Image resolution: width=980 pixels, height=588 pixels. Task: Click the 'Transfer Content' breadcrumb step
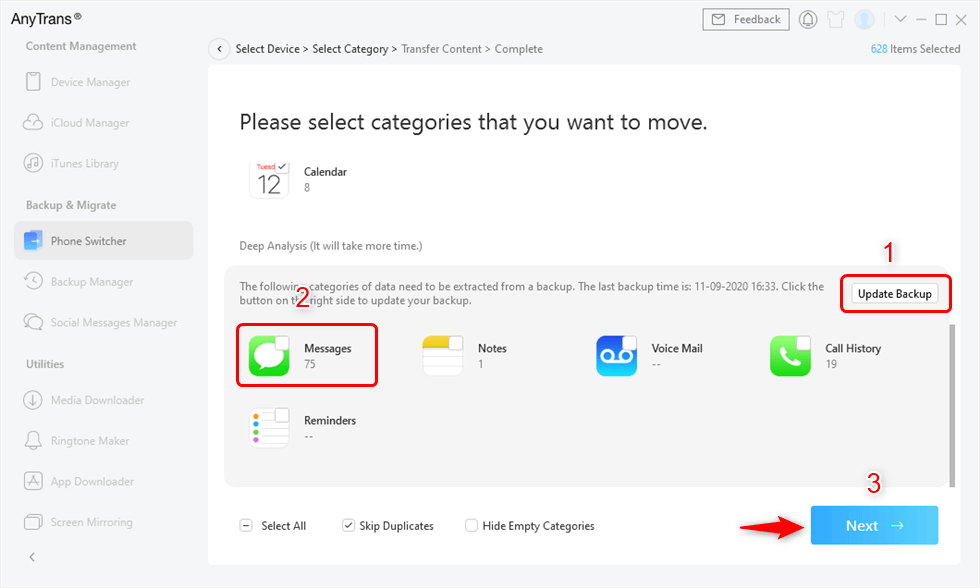pyautogui.click(x=441, y=49)
